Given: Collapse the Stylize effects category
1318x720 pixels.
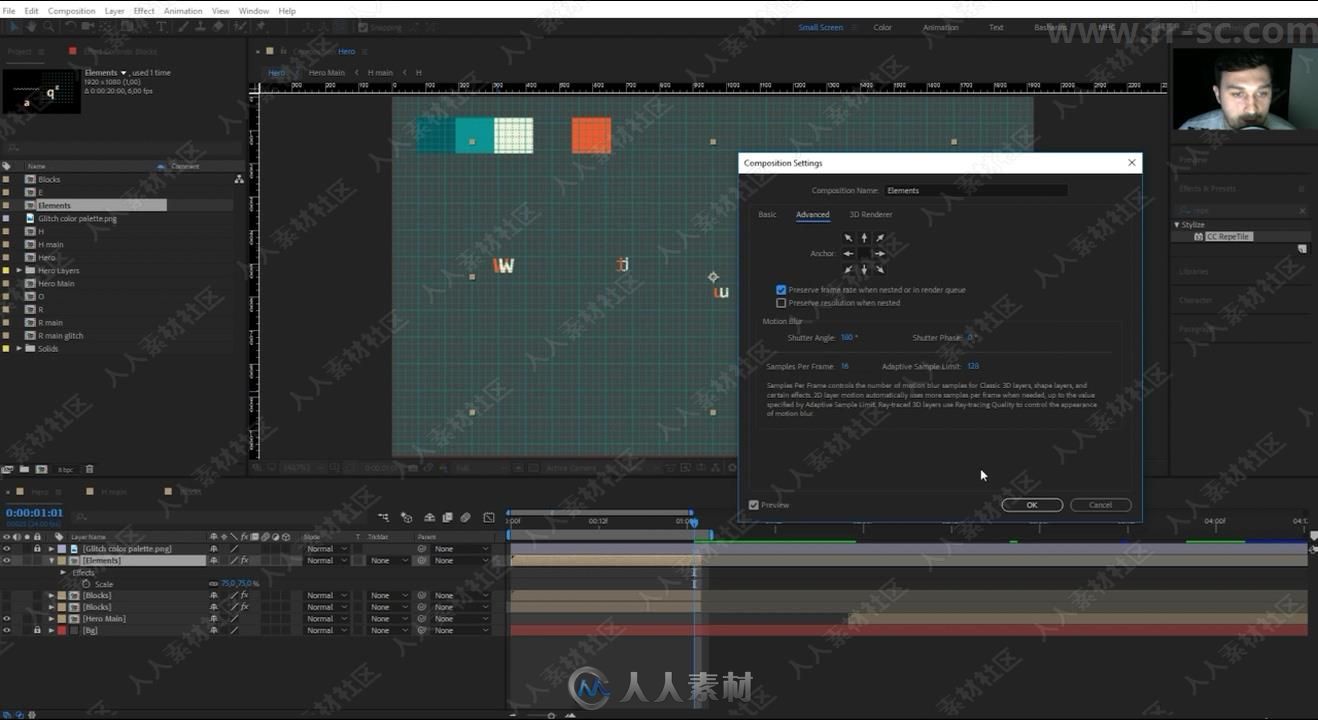Looking at the screenshot, I should (x=1177, y=225).
